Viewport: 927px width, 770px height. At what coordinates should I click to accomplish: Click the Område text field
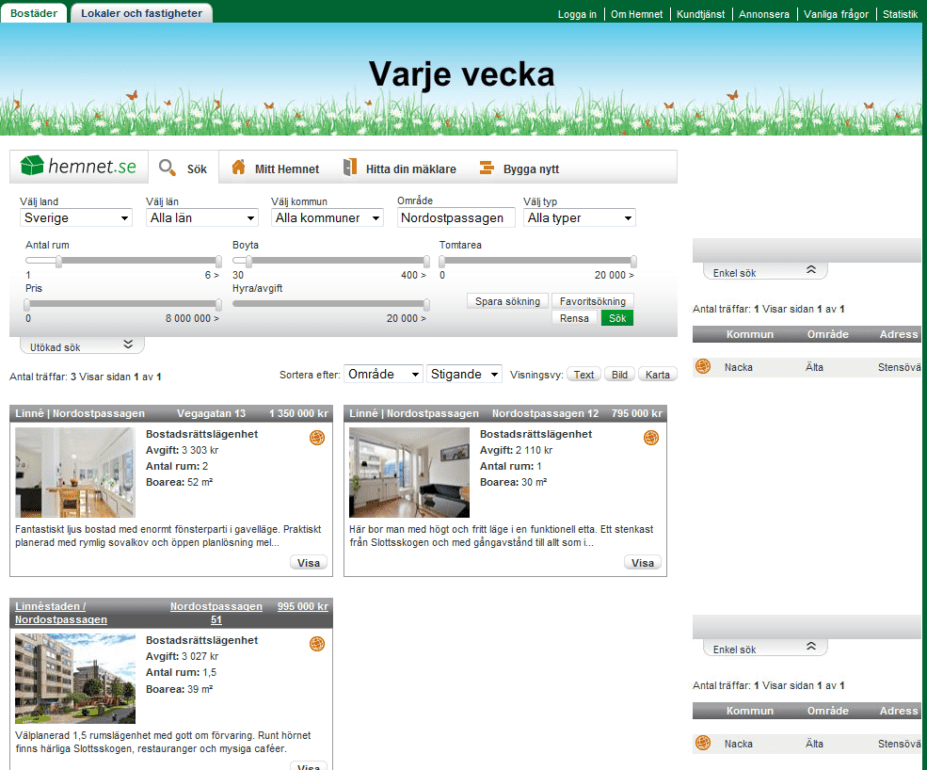pyautogui.click(x=456, y=218)
